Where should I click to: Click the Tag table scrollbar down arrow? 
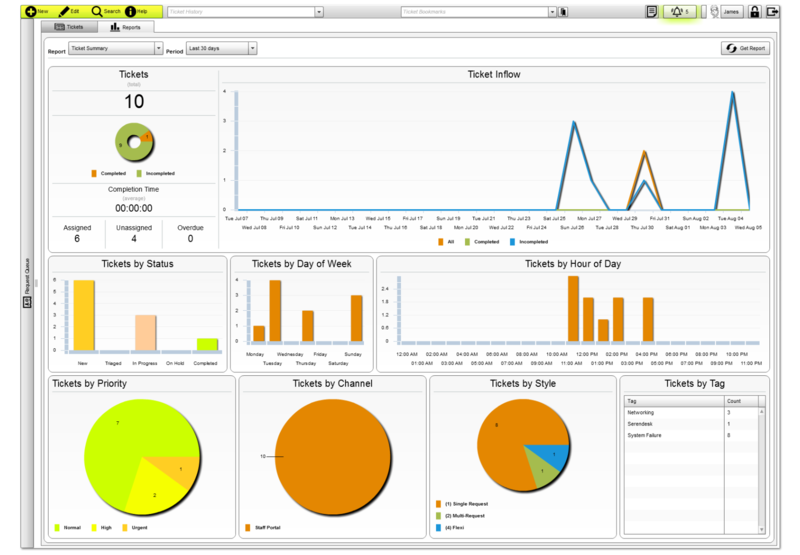[762, 529]
